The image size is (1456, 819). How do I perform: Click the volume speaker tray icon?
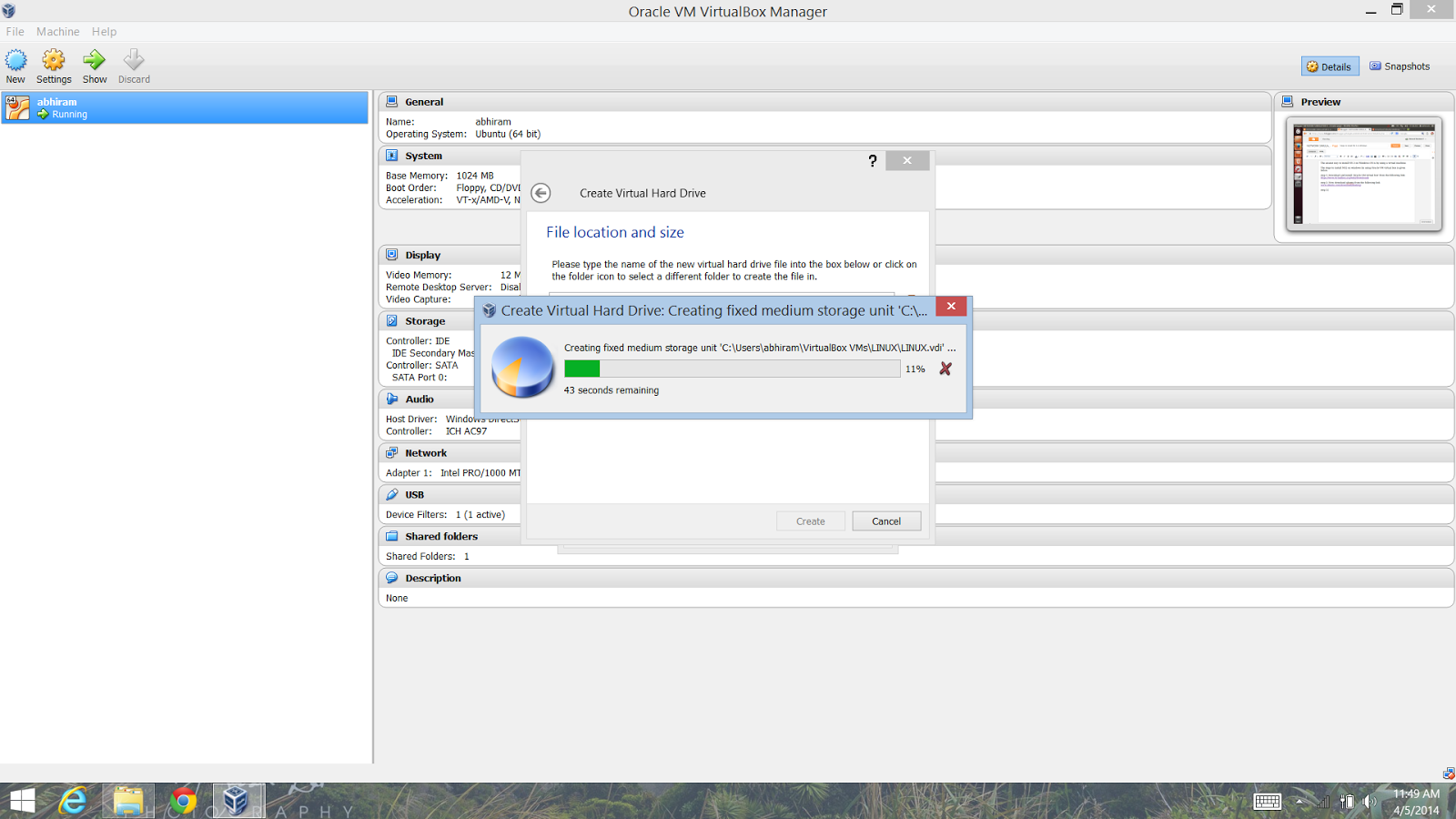1369,802
